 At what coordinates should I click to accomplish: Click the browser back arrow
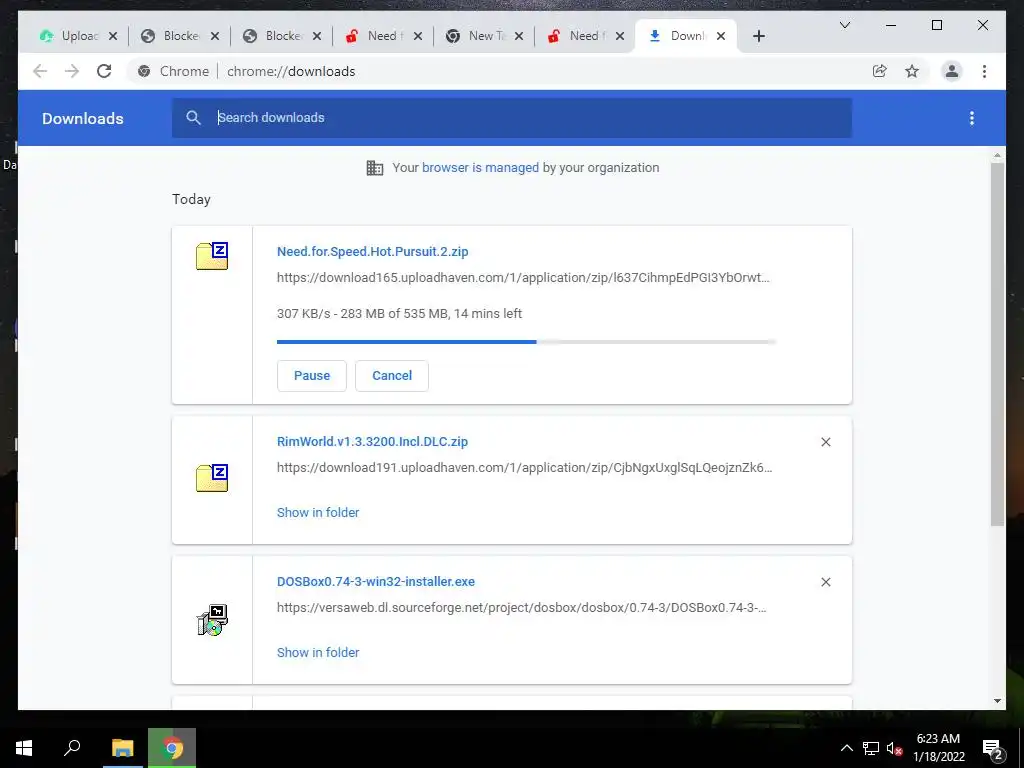click(x=40, y=71)
